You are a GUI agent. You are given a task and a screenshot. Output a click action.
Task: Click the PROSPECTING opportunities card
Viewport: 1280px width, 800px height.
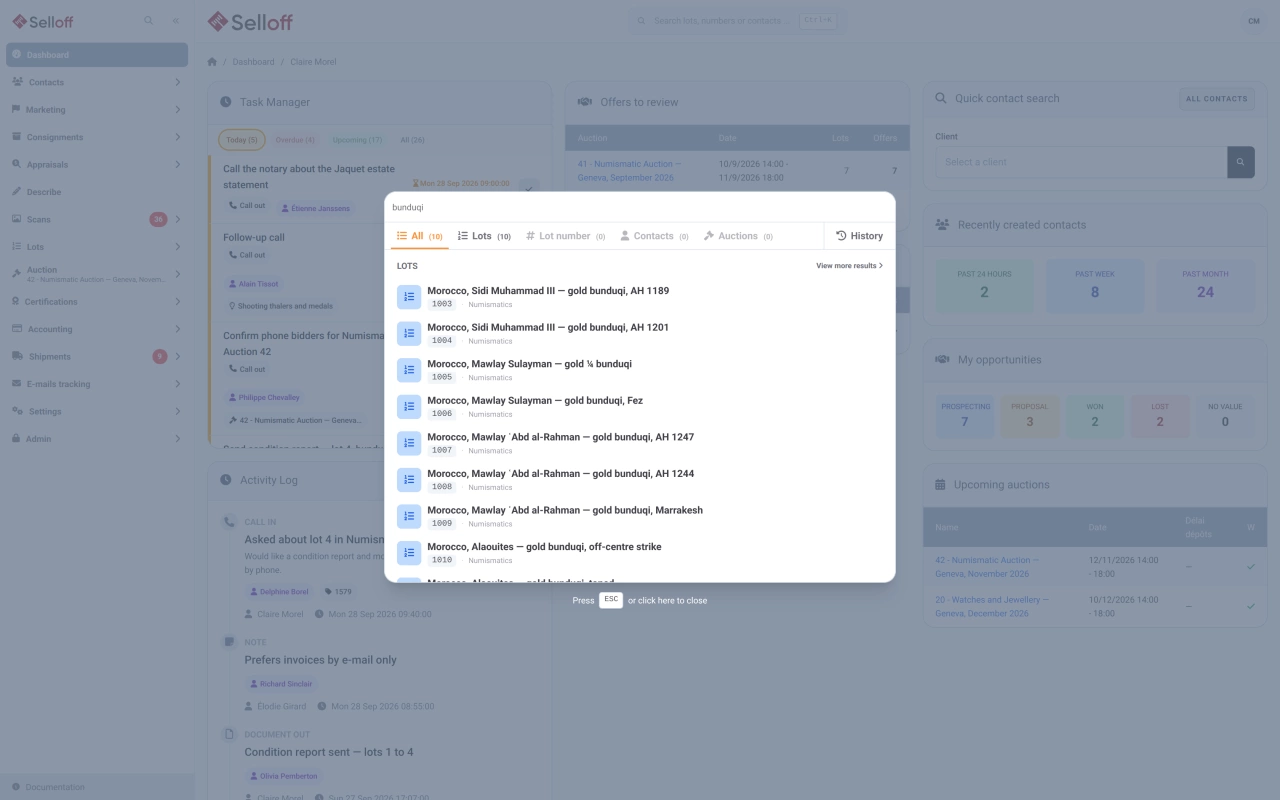point(964,417)
